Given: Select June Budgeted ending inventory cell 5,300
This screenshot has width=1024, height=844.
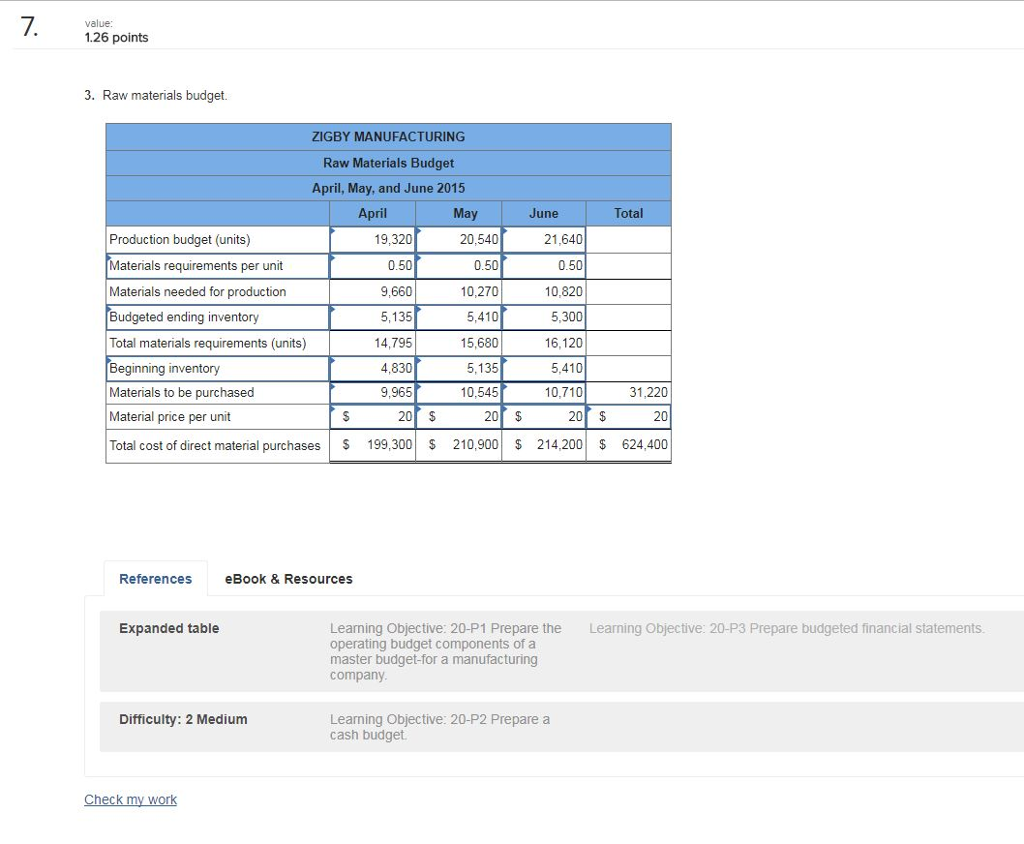Looking at the screenshot, I should tap(543, 316).
